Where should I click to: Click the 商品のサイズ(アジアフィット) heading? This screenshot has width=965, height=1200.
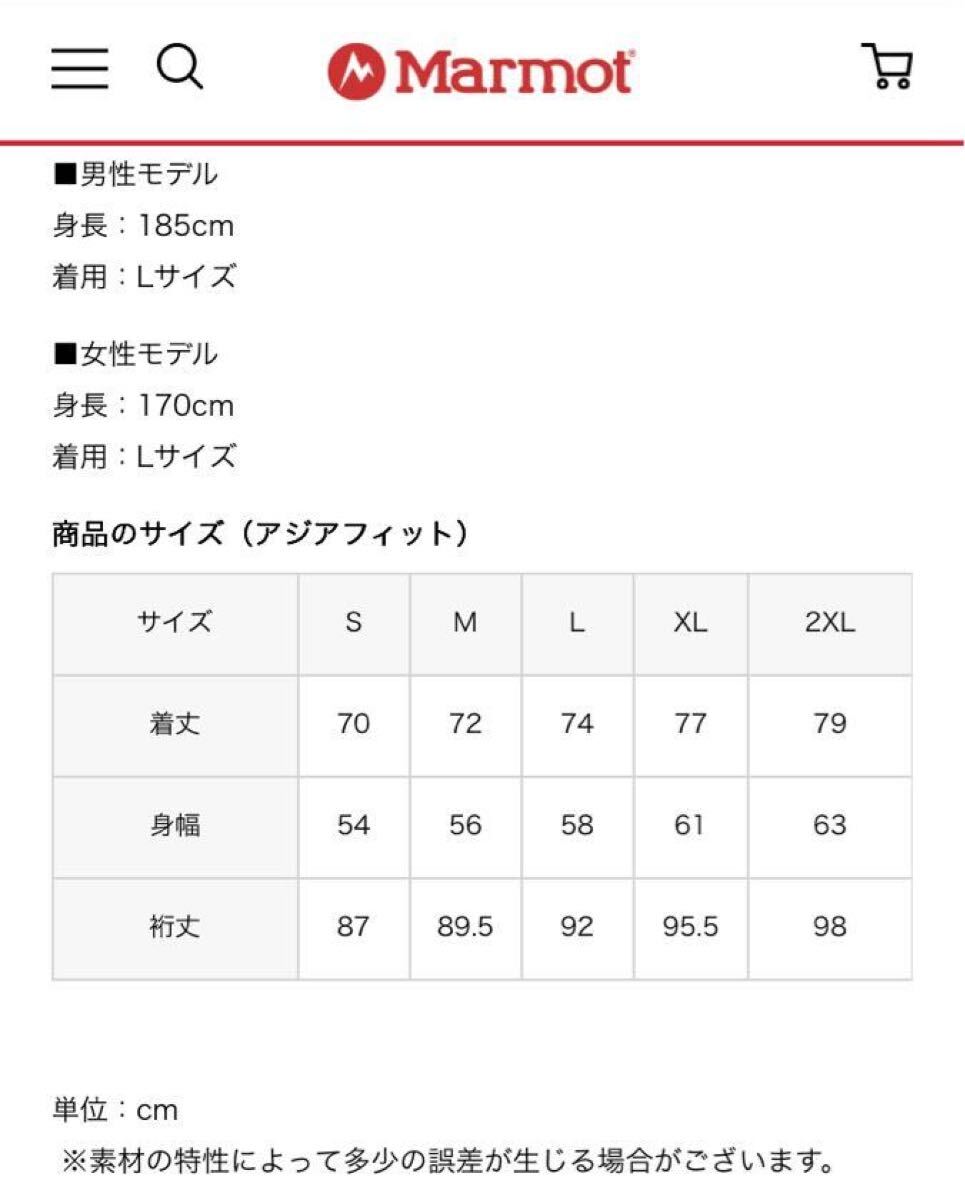point(260,534)
